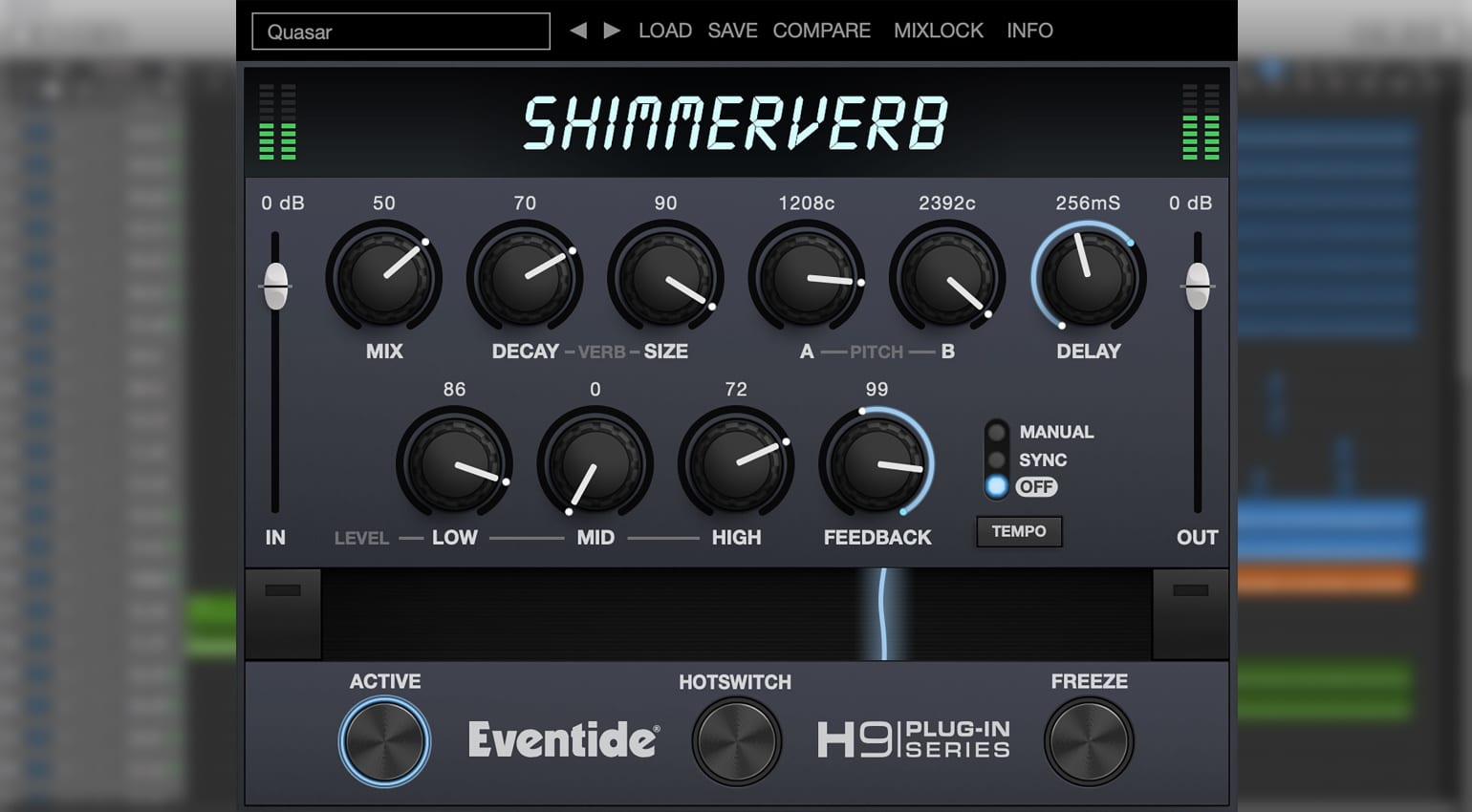Select the previous preset arrow
Viewport: 1472px width, 812px height.
tap(578, 31)
